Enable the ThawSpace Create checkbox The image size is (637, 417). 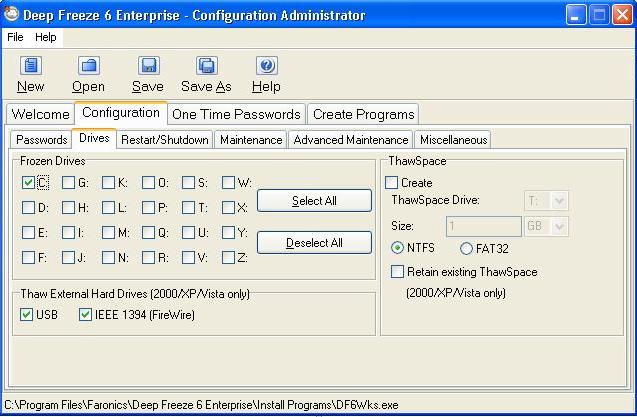pos(392,182)
